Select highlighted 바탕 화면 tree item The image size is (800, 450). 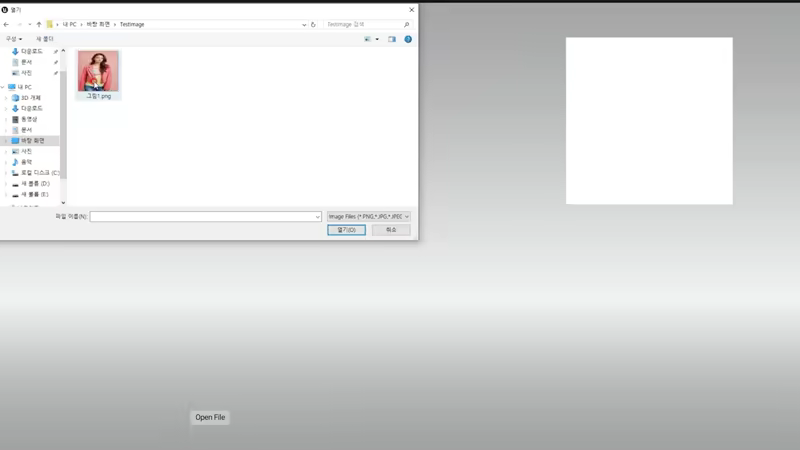[x=33, y=141]
